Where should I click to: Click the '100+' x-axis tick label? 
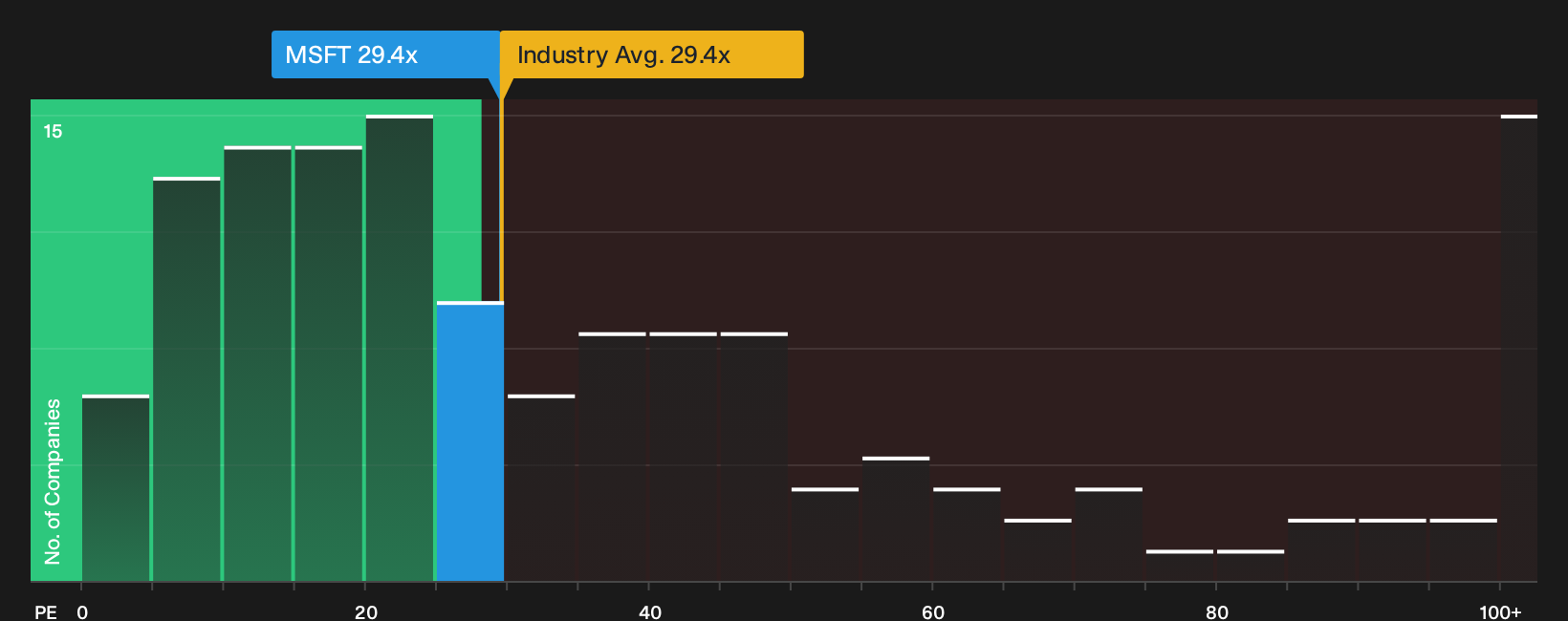(1500, 611)
